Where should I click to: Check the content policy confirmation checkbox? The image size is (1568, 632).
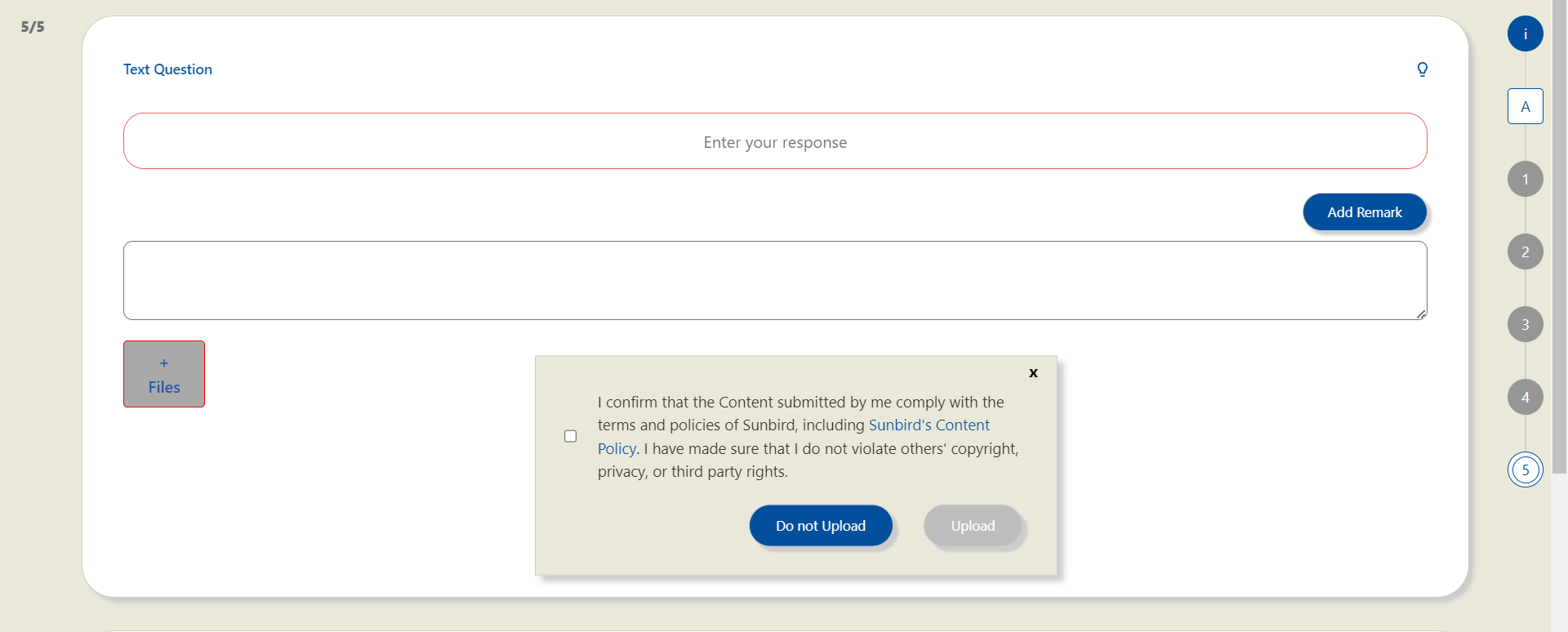(571, 436)
